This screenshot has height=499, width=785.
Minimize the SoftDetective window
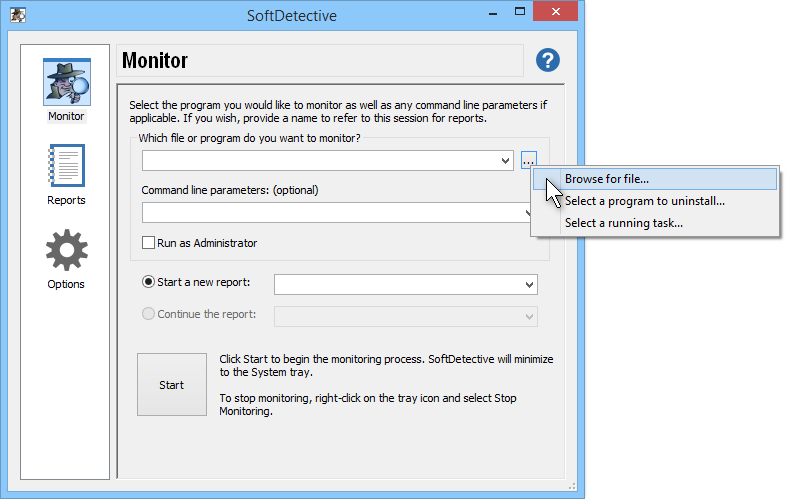click(493, 13)
